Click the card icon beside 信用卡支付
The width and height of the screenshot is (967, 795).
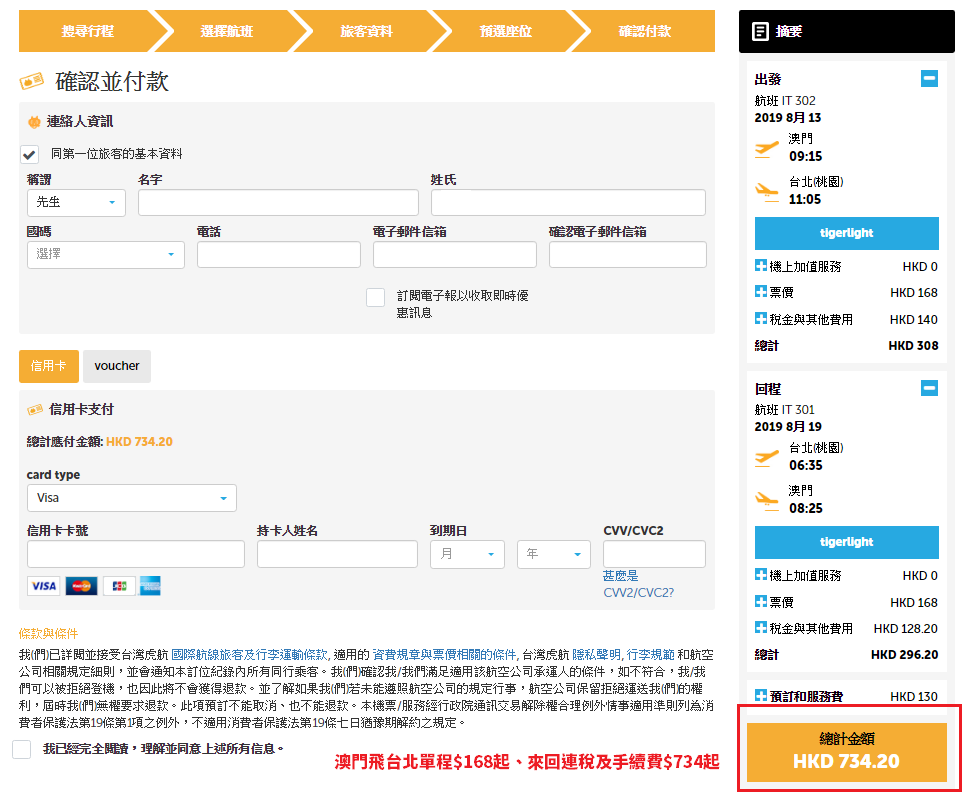coord(35,410)
